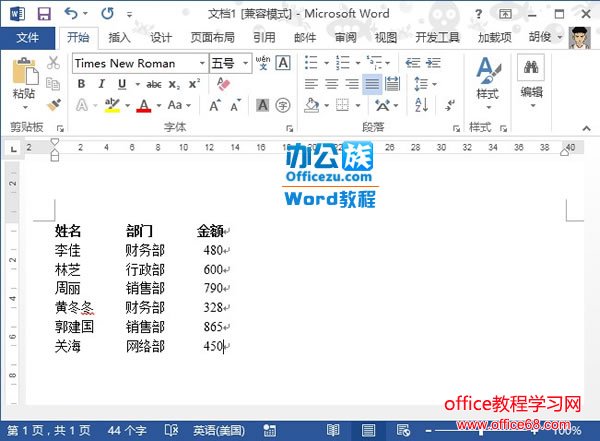This screenshot has height=441, width=600.
Task: Toggle Bold formatting
Action: coord(81,84)
